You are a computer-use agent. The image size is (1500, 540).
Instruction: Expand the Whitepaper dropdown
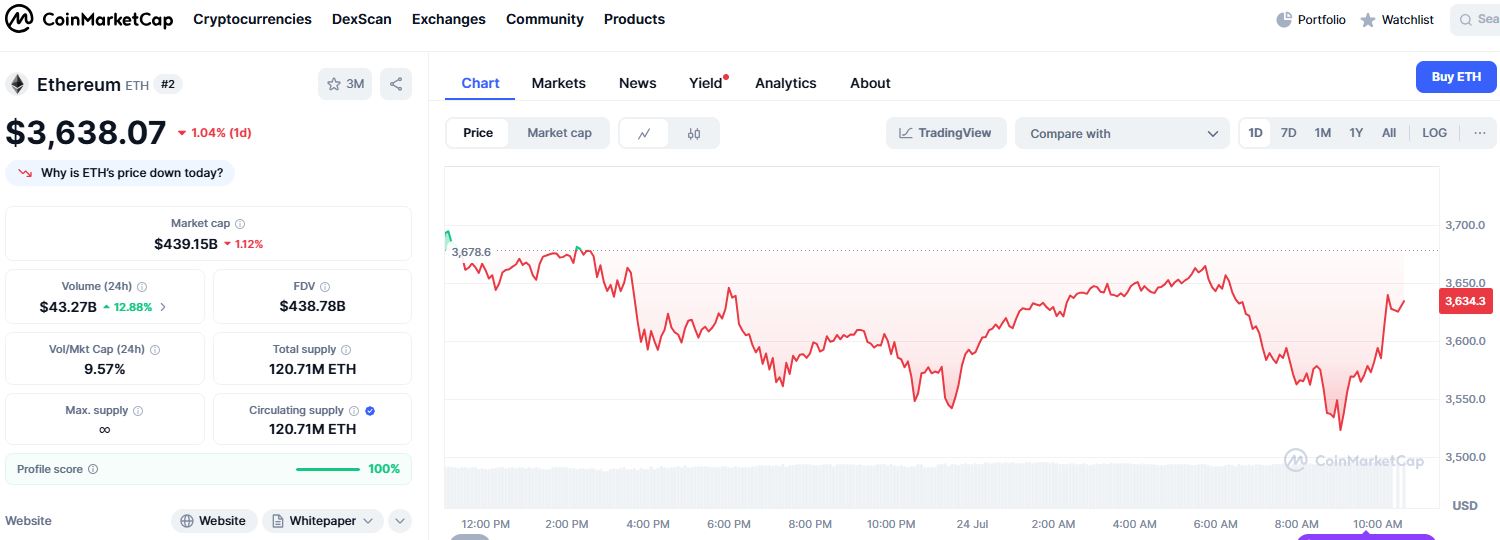(323, 521)
